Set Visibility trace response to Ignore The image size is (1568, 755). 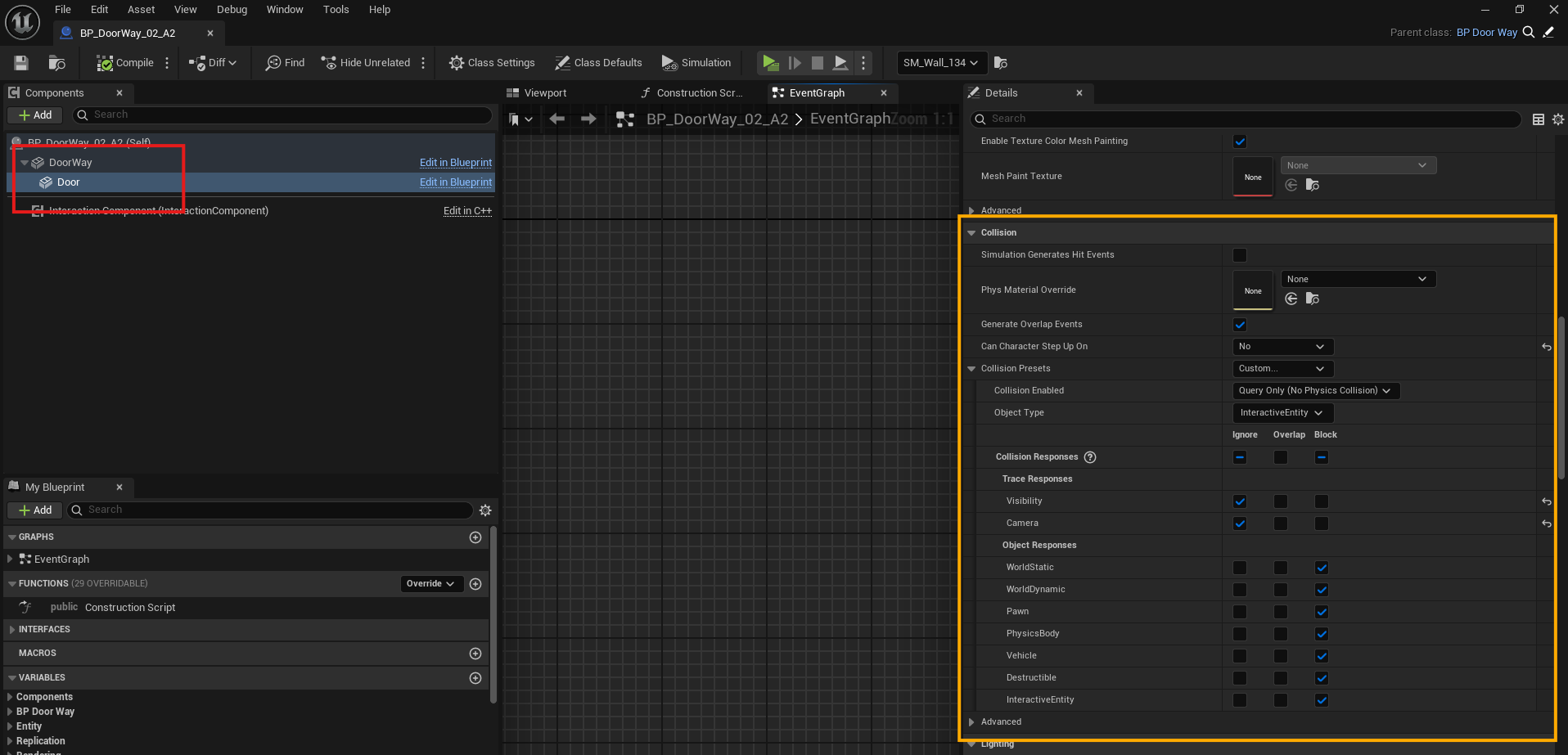tap(1240, 501)
